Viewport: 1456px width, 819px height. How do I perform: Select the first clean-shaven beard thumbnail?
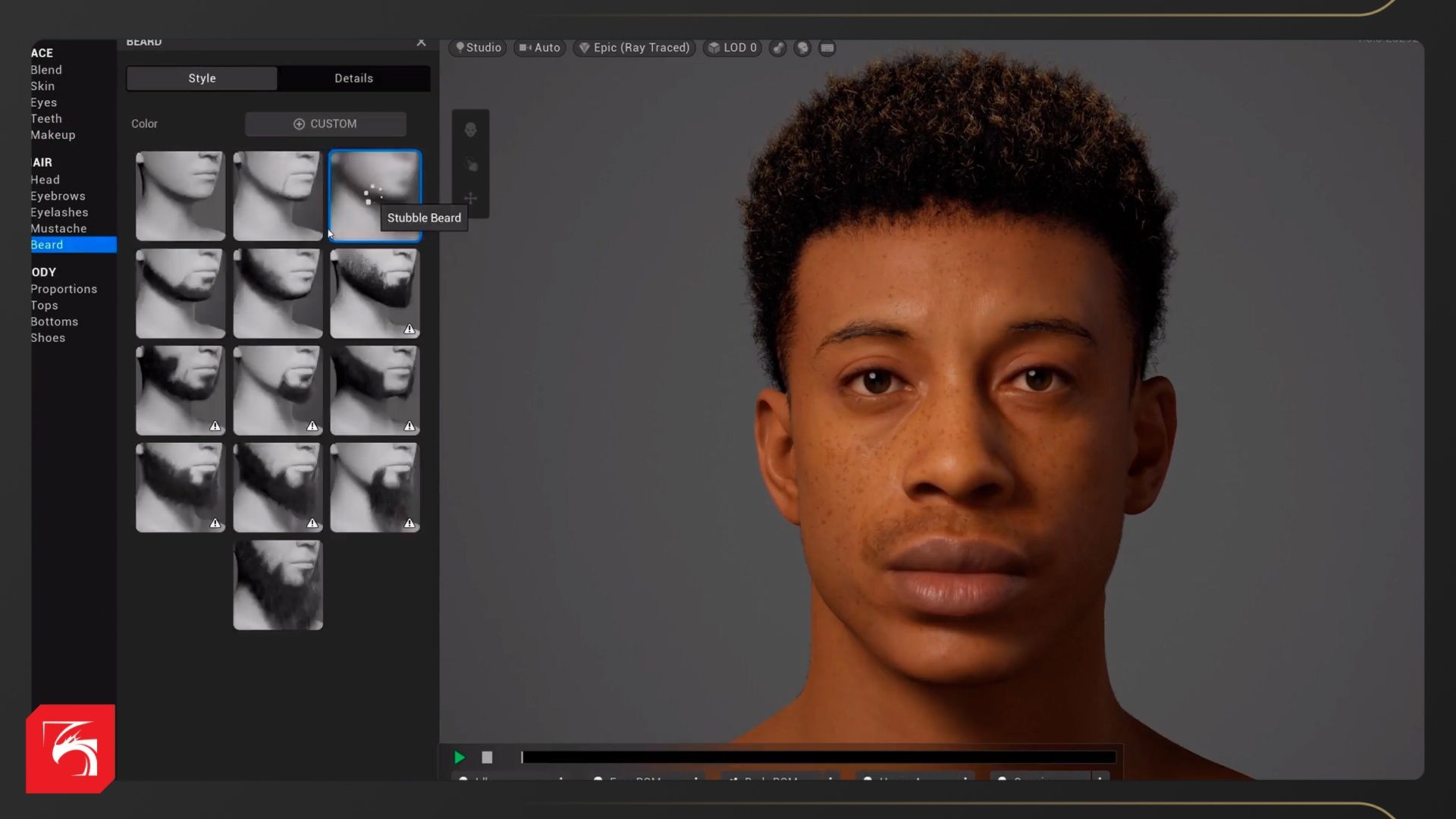180,196
